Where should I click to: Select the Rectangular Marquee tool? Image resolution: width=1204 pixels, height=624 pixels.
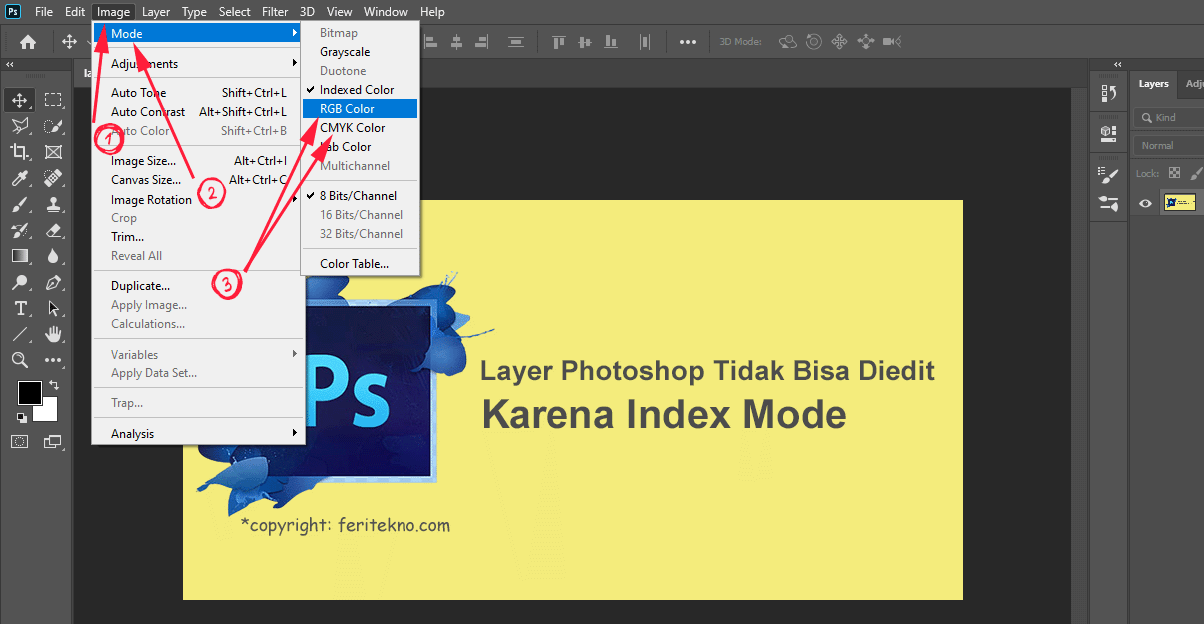(53, 100)
